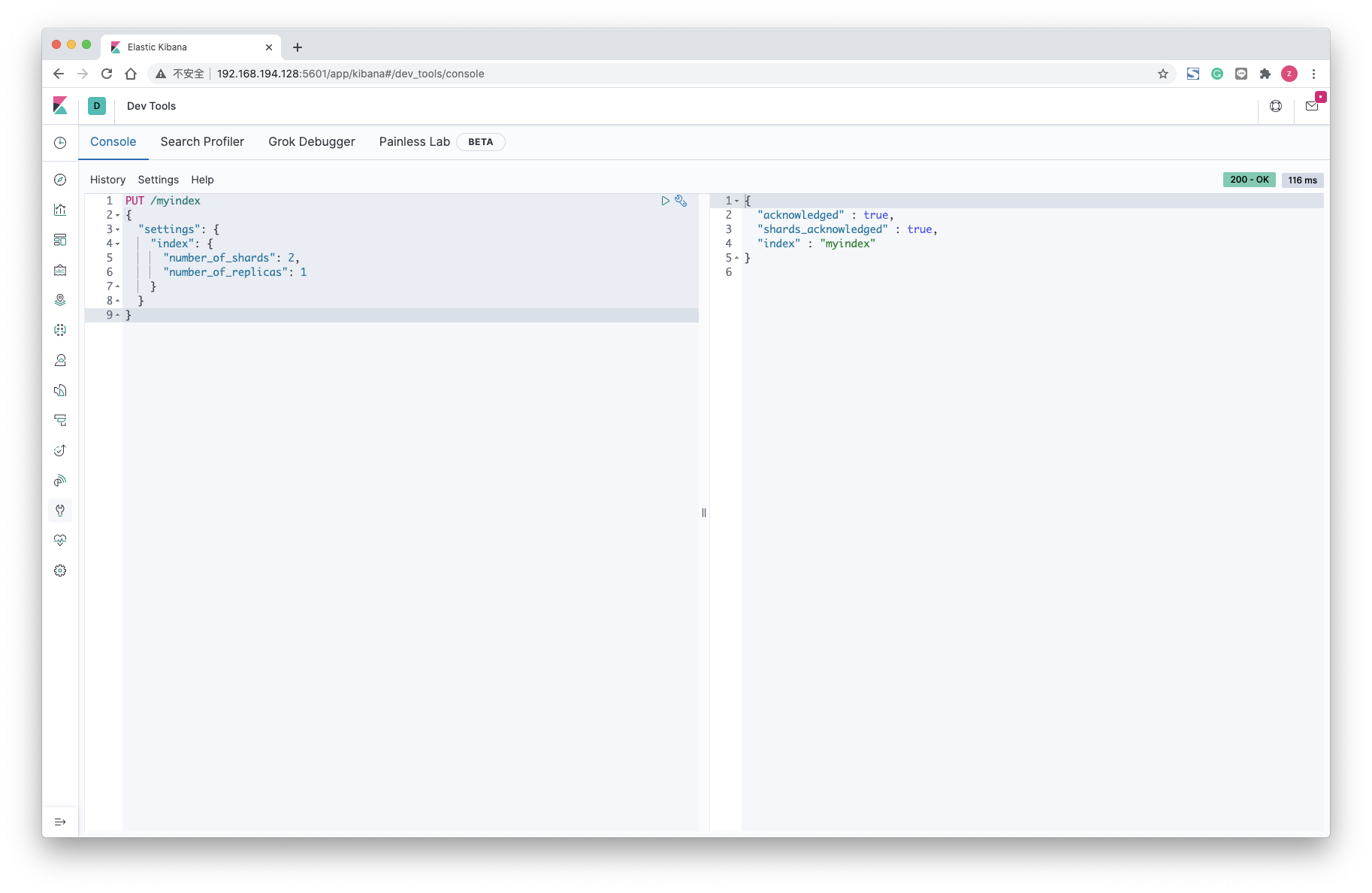This screenshot has width=1372, height=893.
Task: Collapse request line 2 fold arrow
Action: [118, 216]
